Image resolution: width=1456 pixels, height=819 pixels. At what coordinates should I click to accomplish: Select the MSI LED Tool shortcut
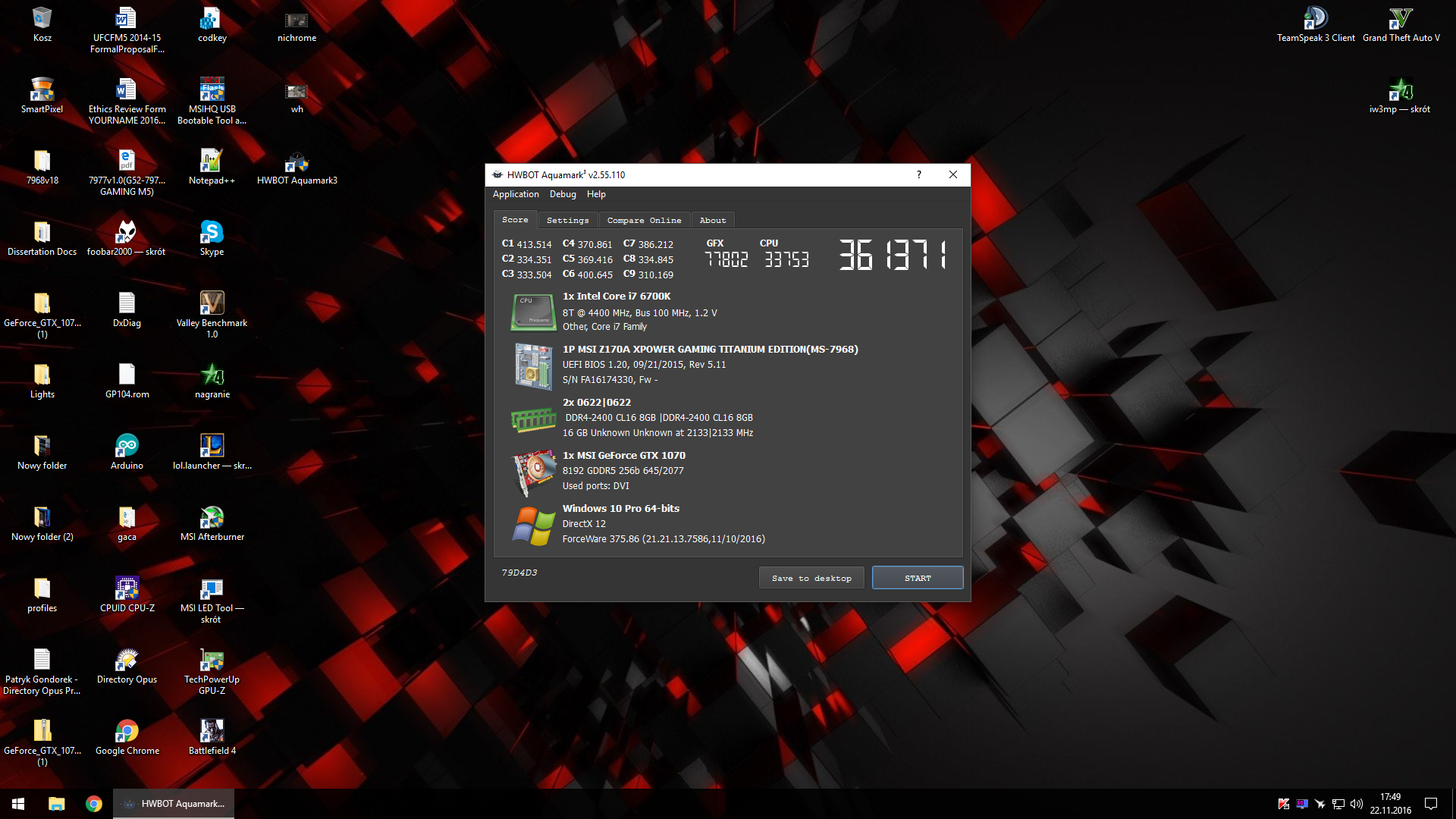click(x=212, y=600)
